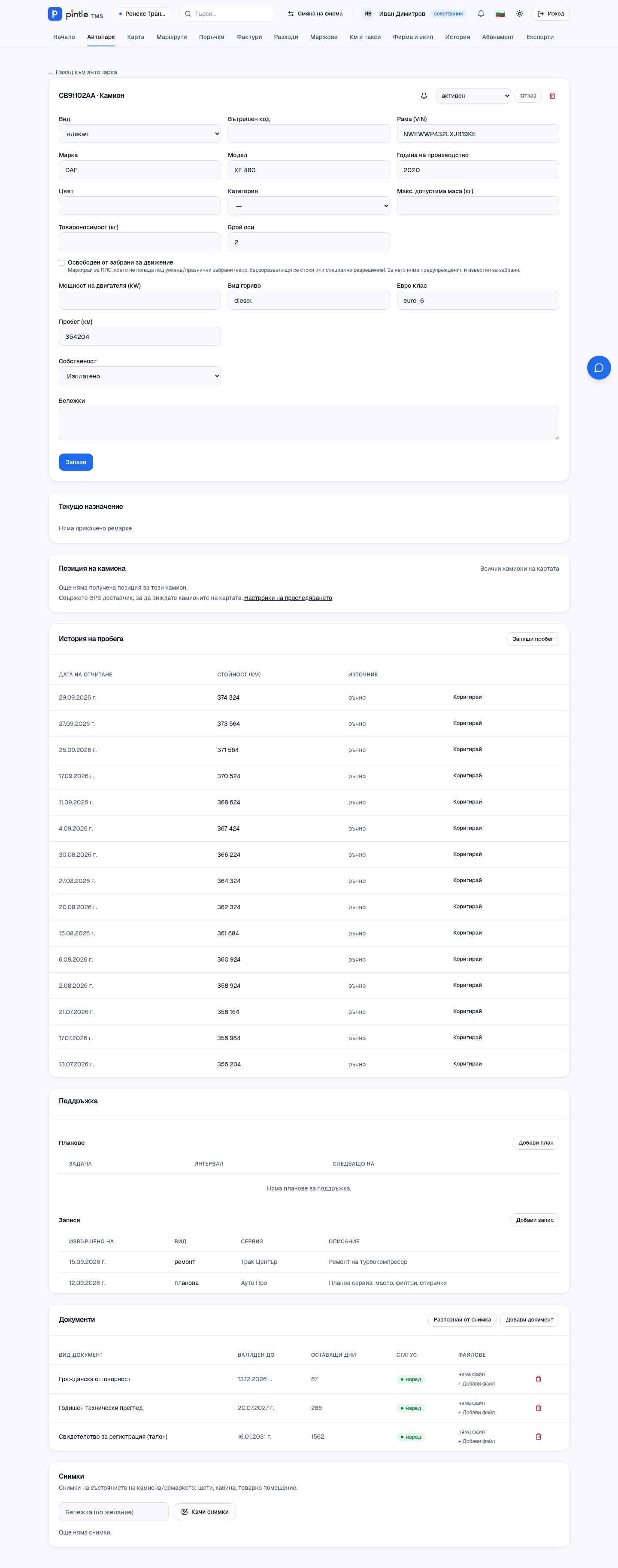The image size is (618, 1568).
Task: Click the Рама (VIN) input field
Action: 478,134
